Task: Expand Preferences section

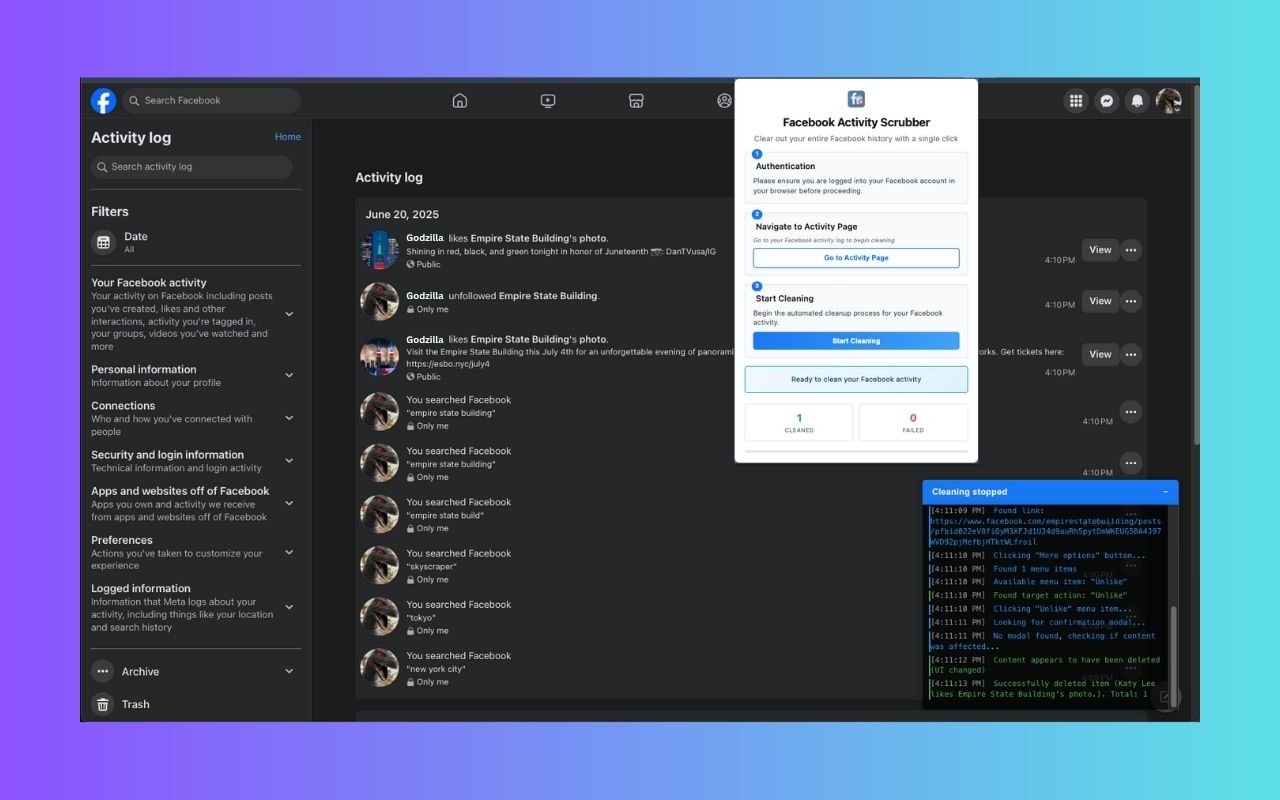Action: pyautogui.click(x=289, y=552)
